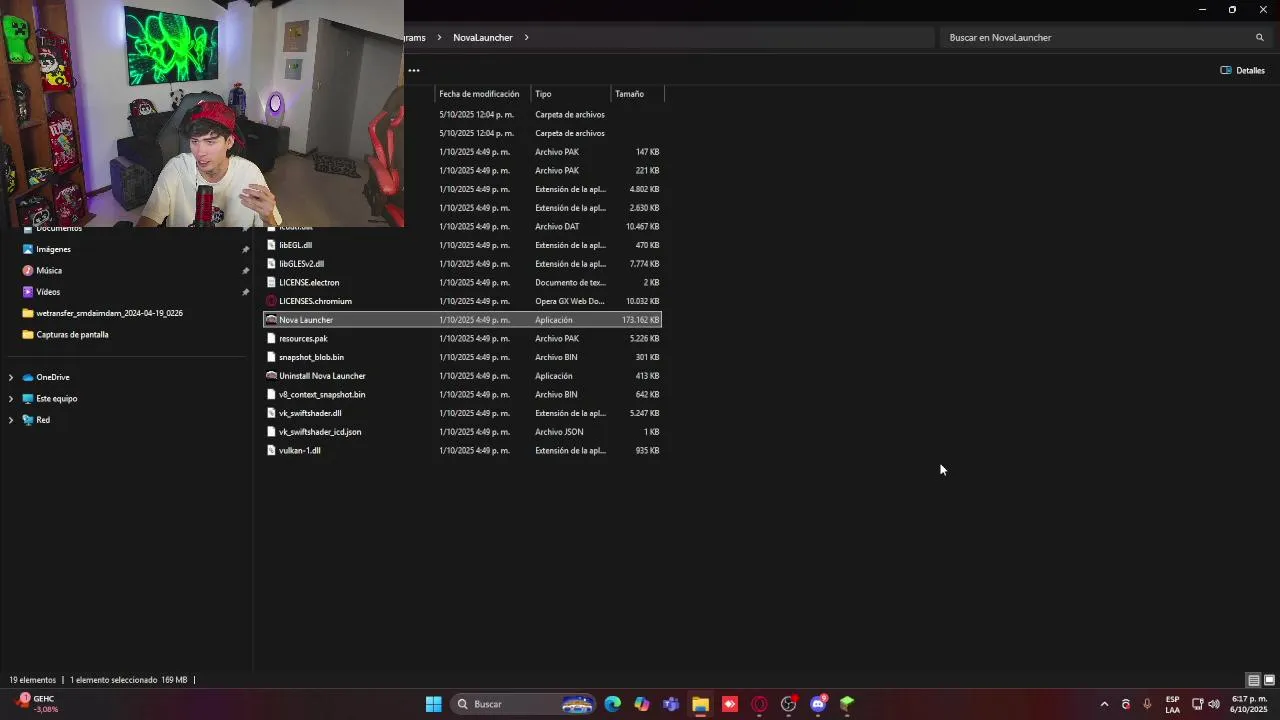Open the taskbar volume speaker icon
This screenshot has height=720, width=1280.
[1214, 704]
